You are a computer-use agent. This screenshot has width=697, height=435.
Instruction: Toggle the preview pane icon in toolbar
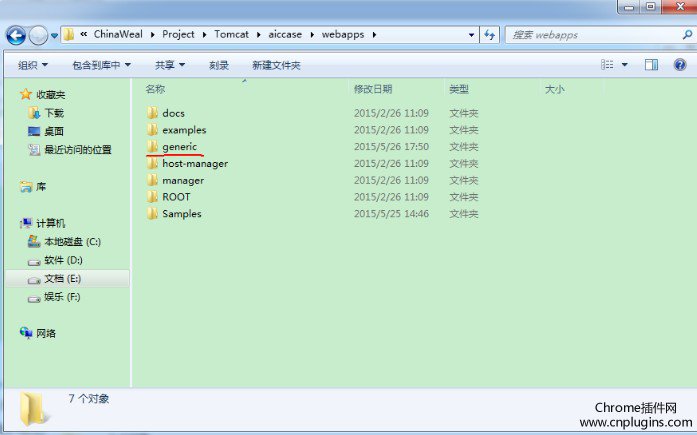(x=651, y=65)
